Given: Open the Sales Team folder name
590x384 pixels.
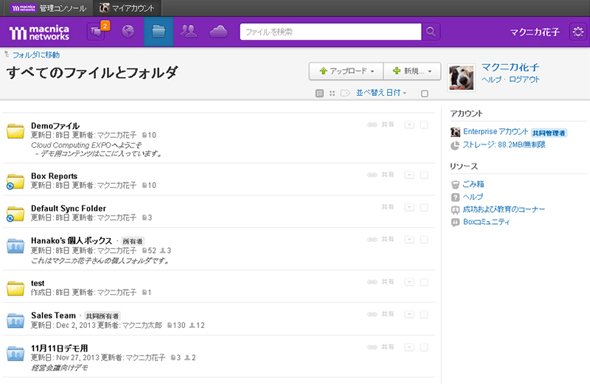Looking at the screenshot, I should click(53, 315).
